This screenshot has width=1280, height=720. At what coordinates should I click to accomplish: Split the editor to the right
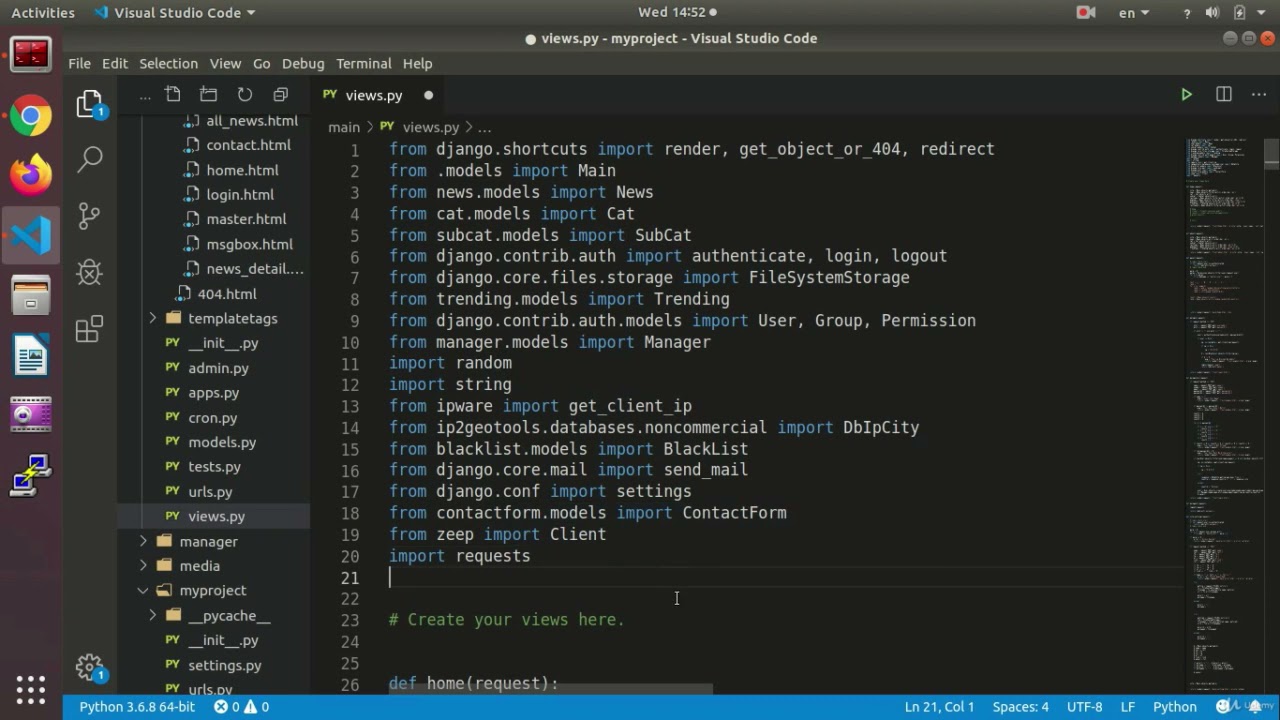coord(1223,94)
